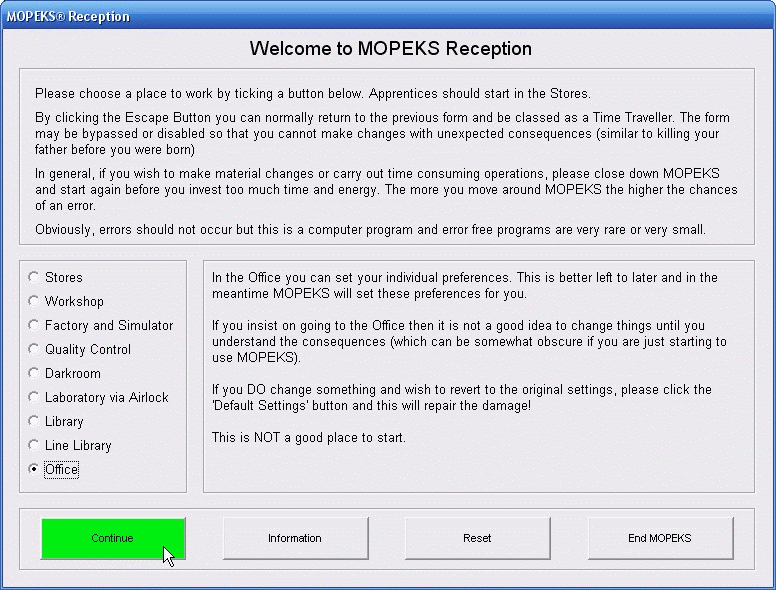Image resolution: width=776 pixels, height=590 pixels.
Task: Choose the Line Library option
Action: tap(70, 445)
